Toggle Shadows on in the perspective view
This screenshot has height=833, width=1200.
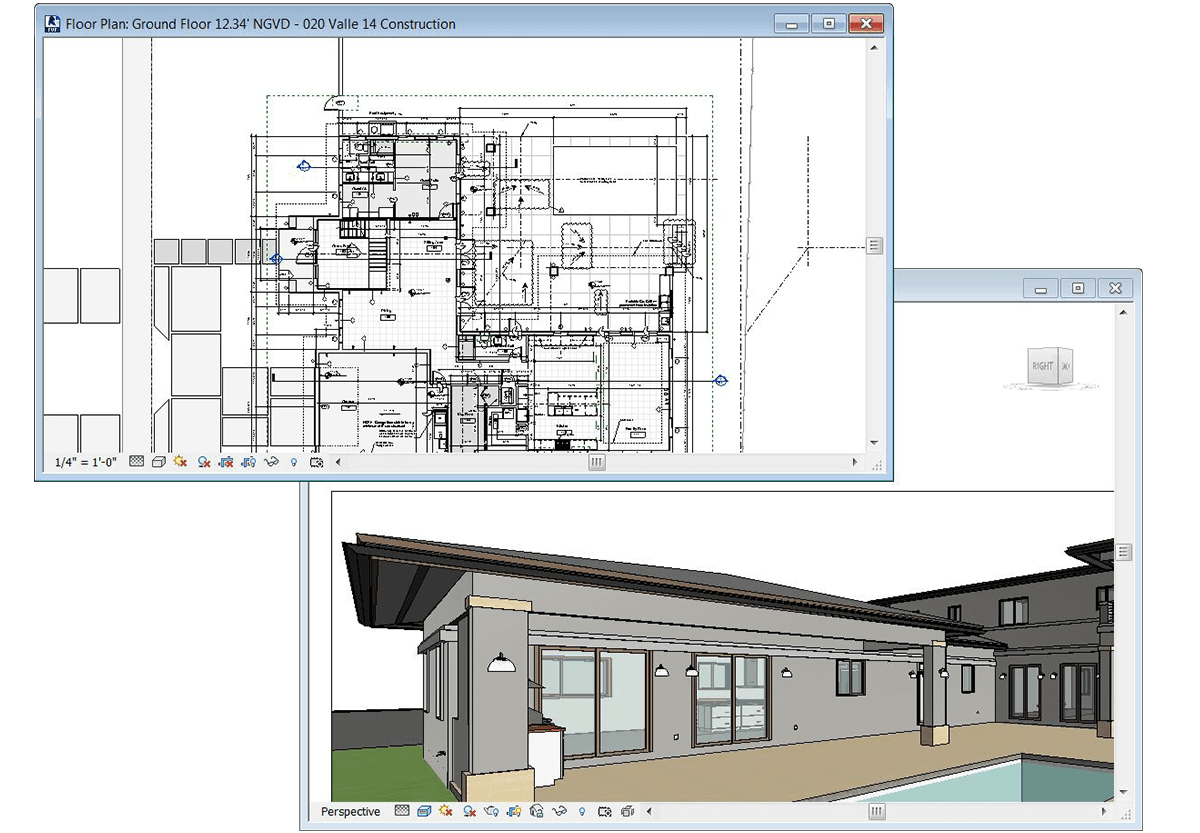click(467, 812)
